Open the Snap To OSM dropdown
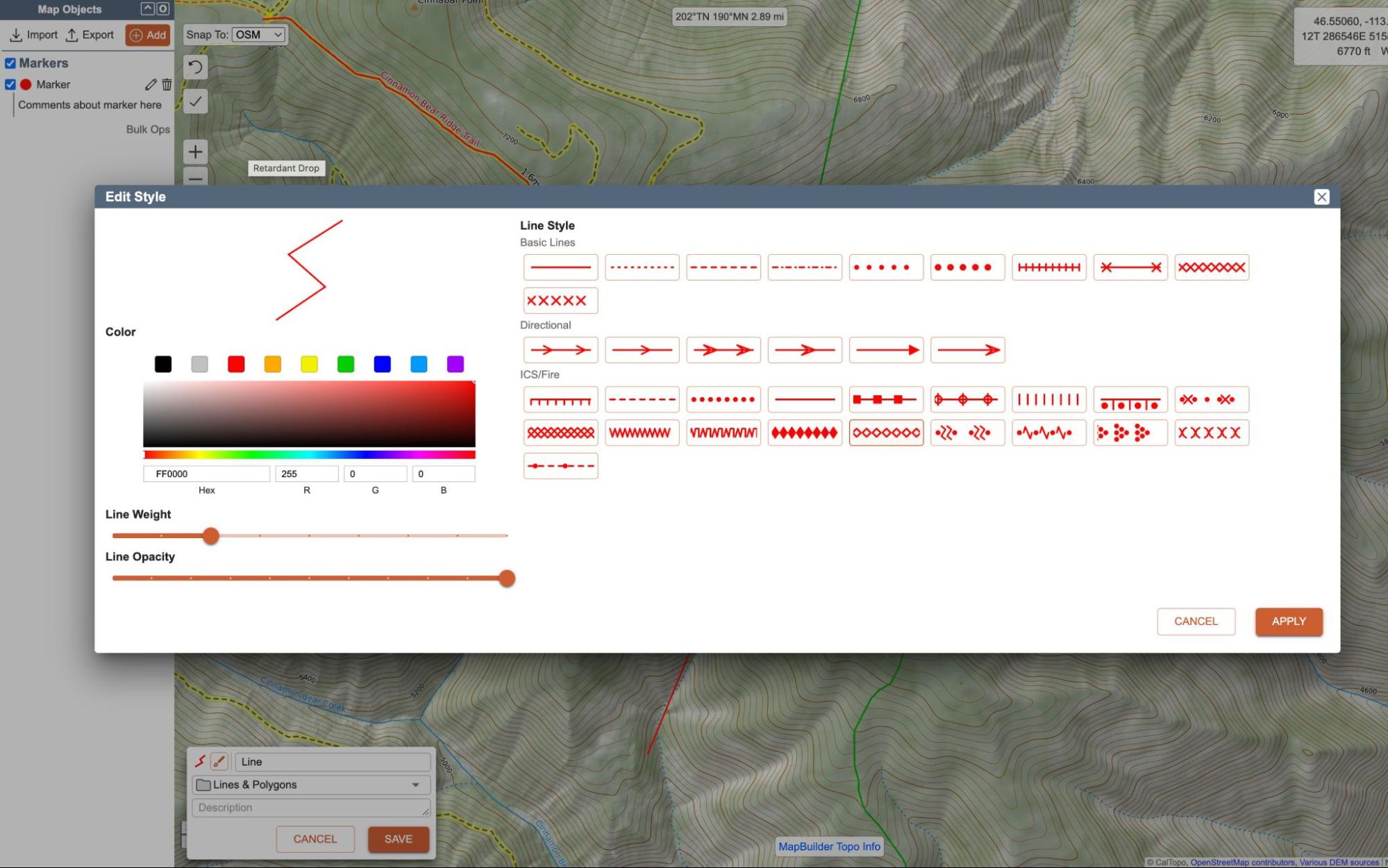Viewport: 1388px width, 868px height. (x=258, y=35)
